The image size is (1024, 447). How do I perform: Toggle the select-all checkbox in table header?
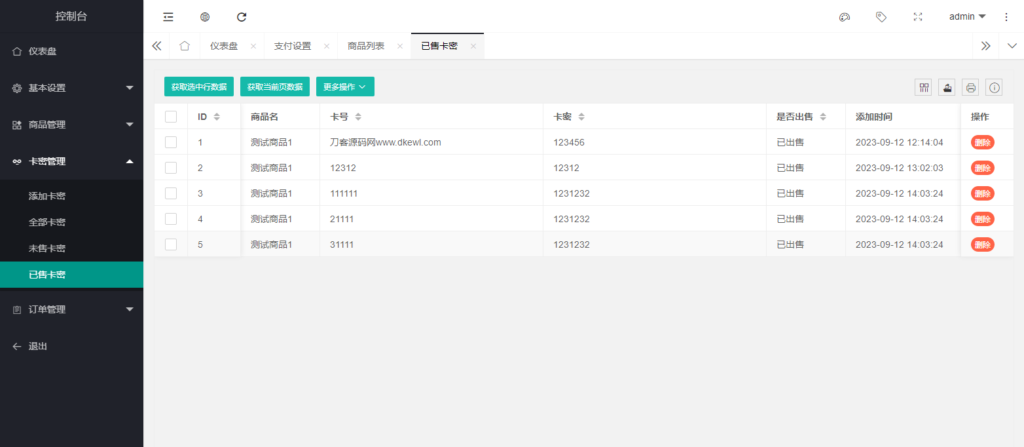[x=171, y=117]
